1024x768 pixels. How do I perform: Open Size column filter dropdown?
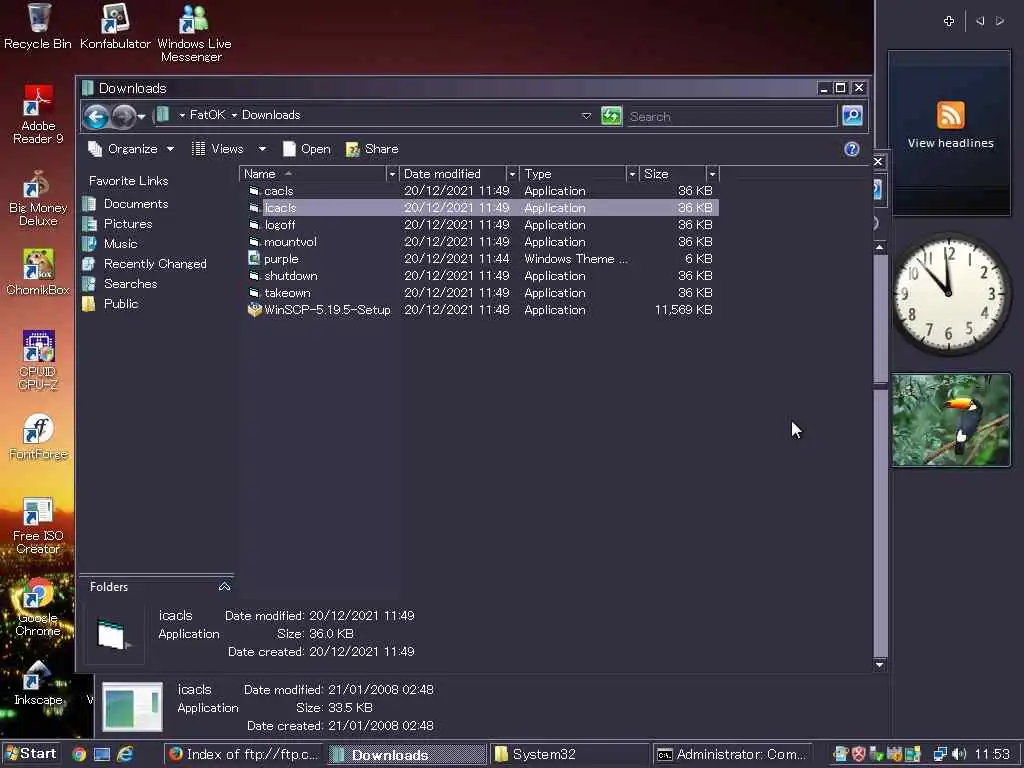pyautogui.click(x=712, y=174)
